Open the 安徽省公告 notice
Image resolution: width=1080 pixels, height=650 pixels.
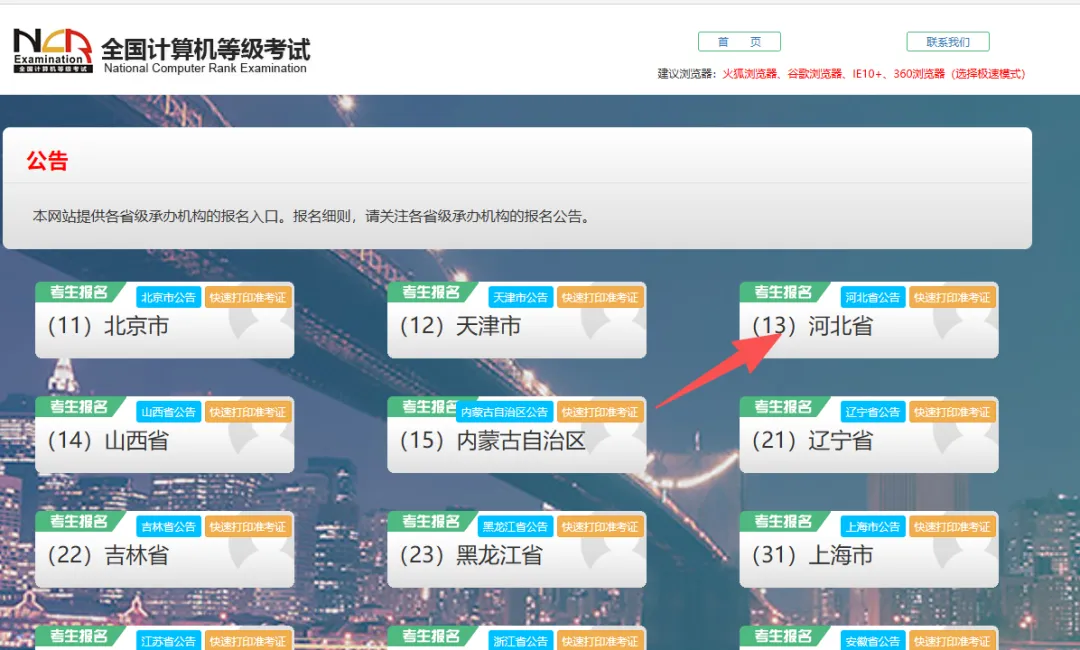click(x=873, y=641)
